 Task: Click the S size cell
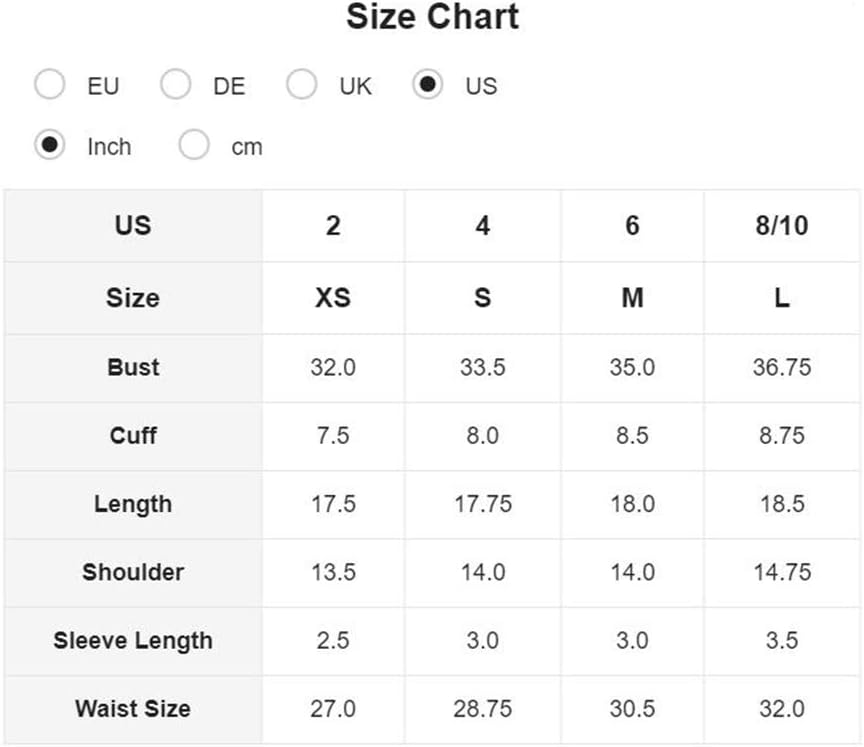[482, 298]
